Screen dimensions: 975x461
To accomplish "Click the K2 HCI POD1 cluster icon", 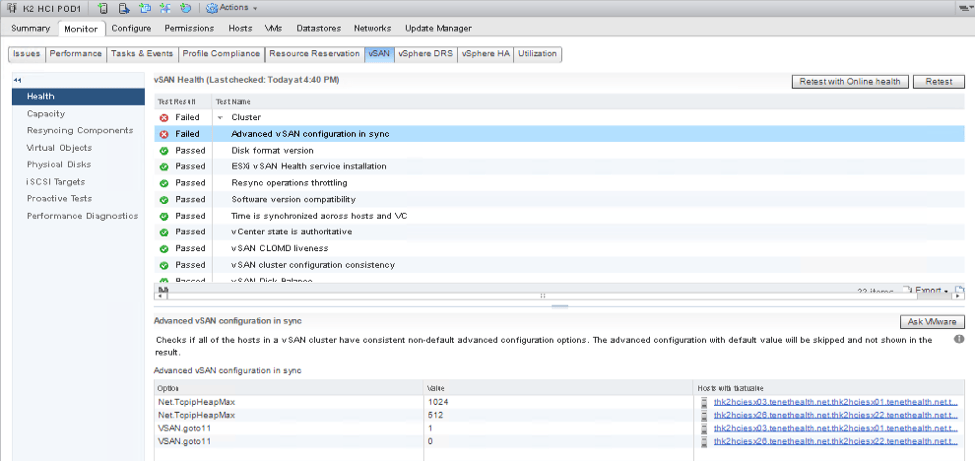I will (11, 8).
